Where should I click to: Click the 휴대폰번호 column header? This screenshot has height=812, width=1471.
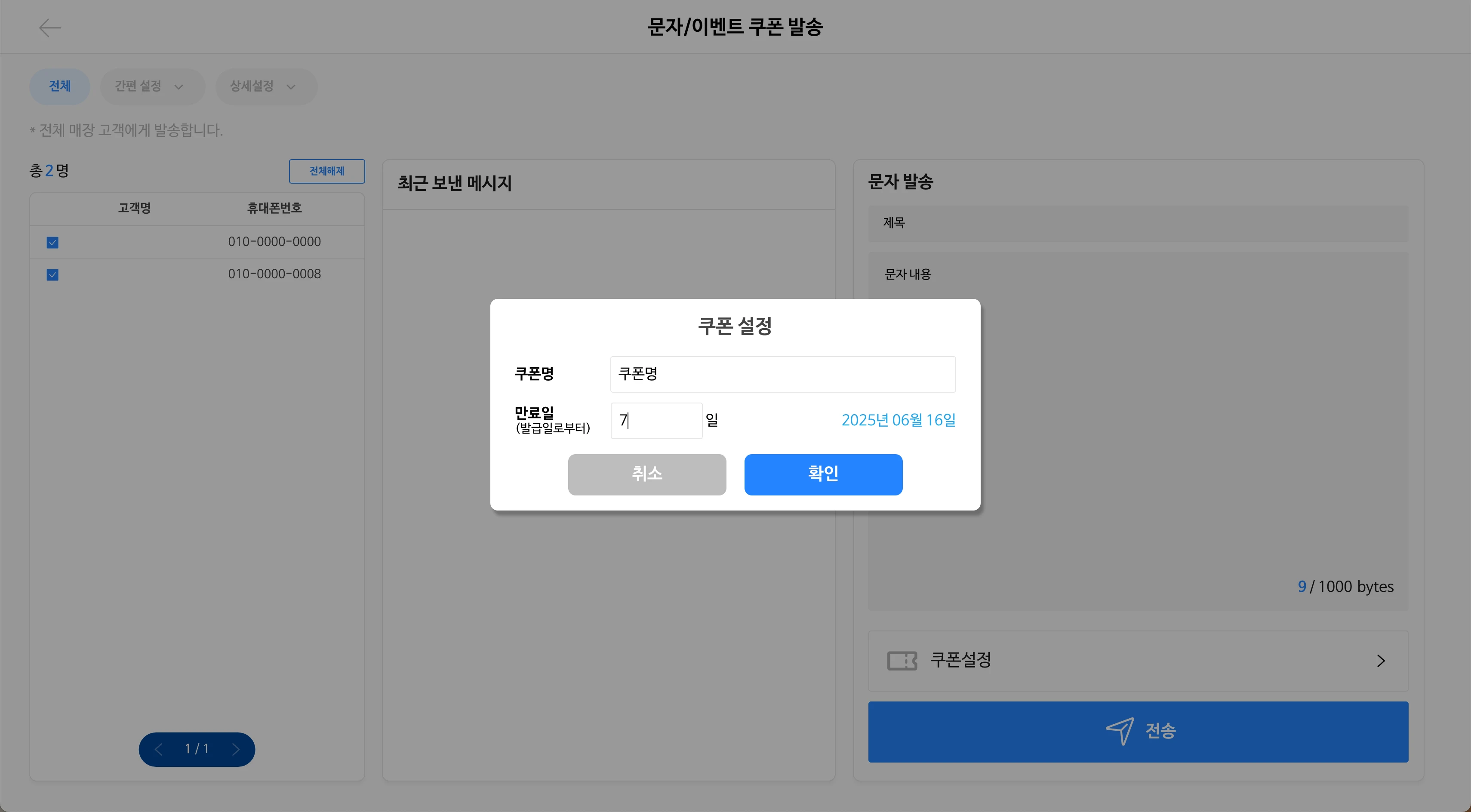click(274, 208)
